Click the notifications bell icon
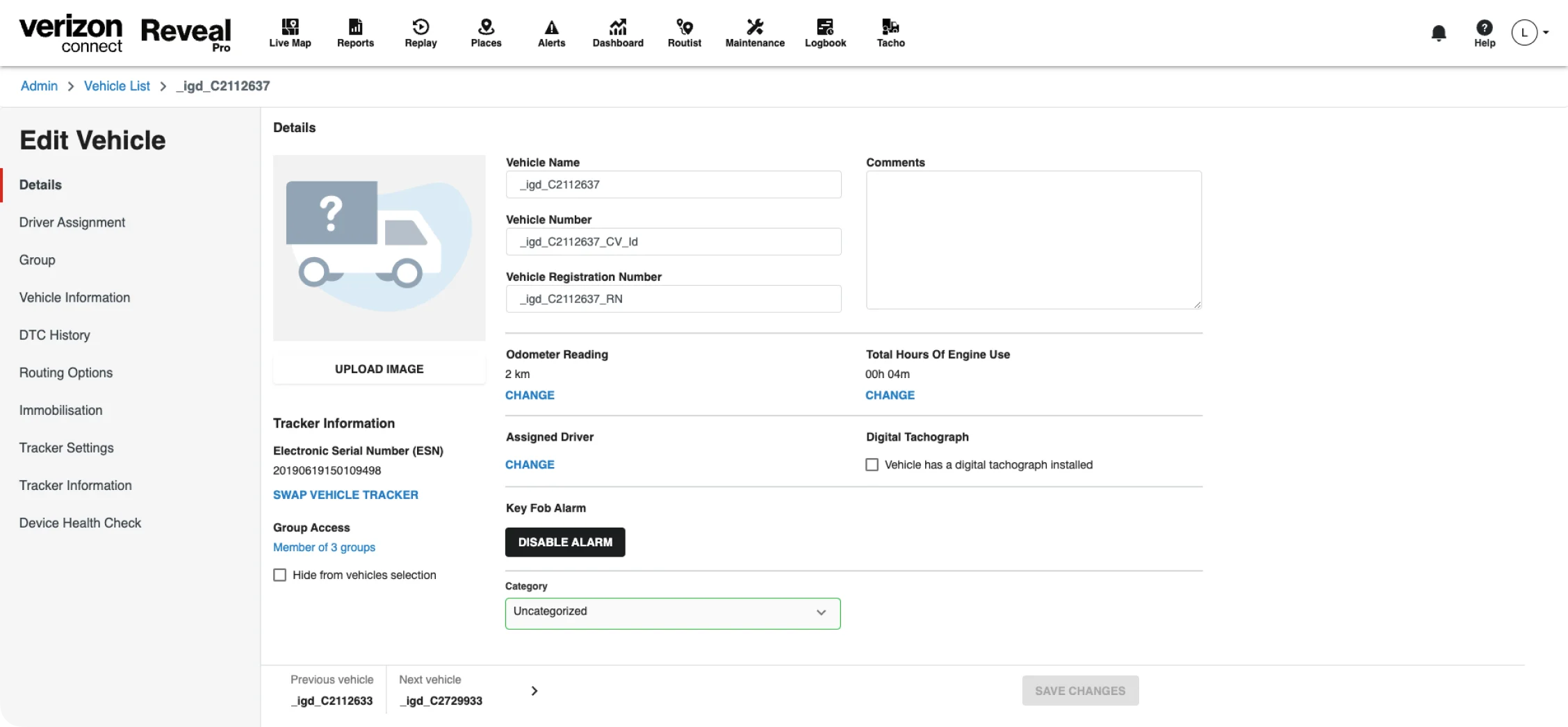 pyautogui.click(x=1439, y=33)
